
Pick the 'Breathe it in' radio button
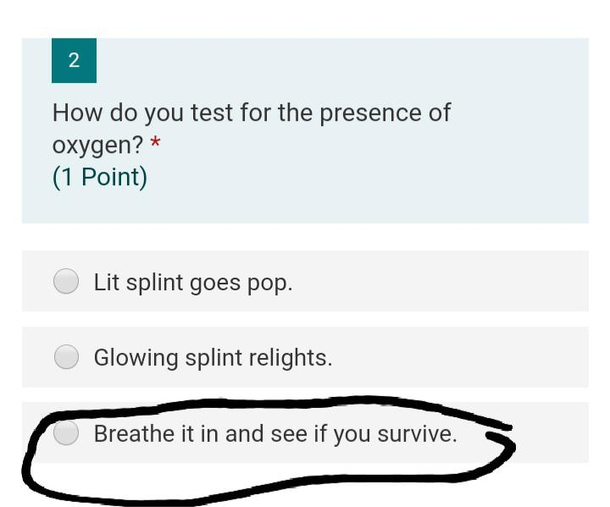tap(66, 434)
